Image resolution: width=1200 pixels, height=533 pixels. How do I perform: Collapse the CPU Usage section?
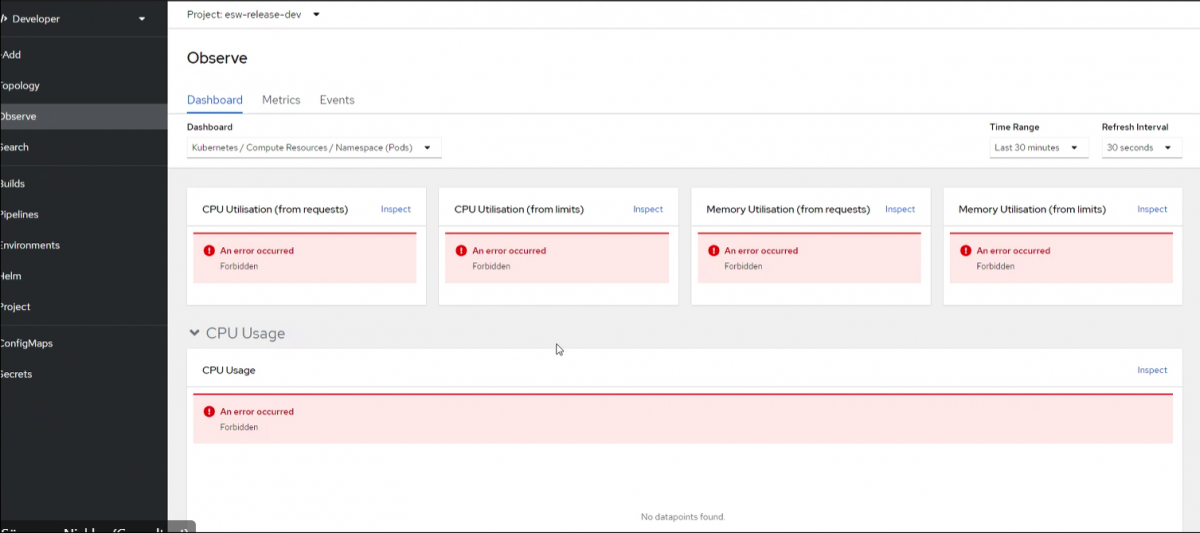tap(195, 333)
